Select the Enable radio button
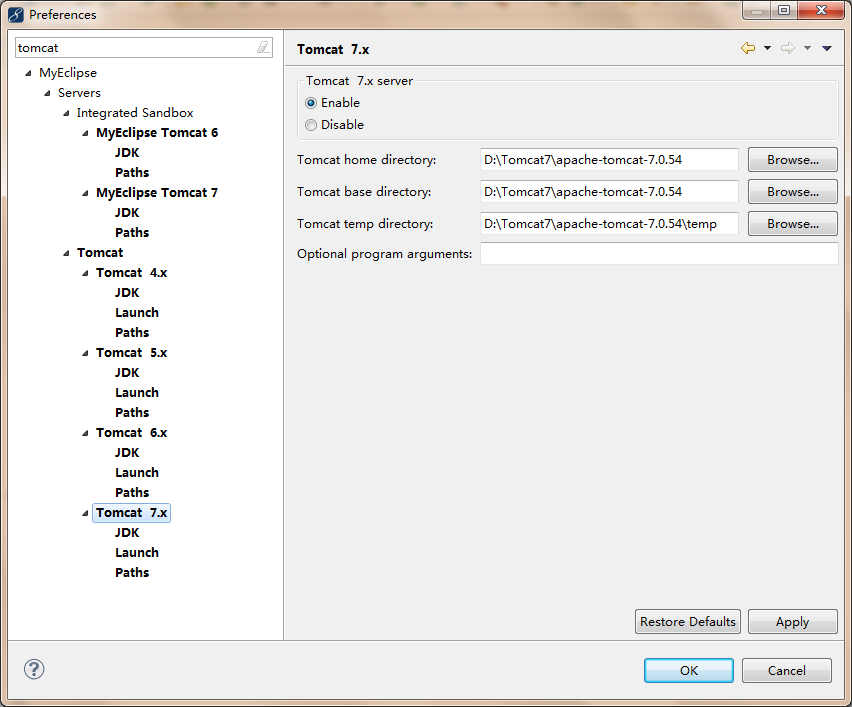This screenshot has width=852, height=707. click(311, 103)
